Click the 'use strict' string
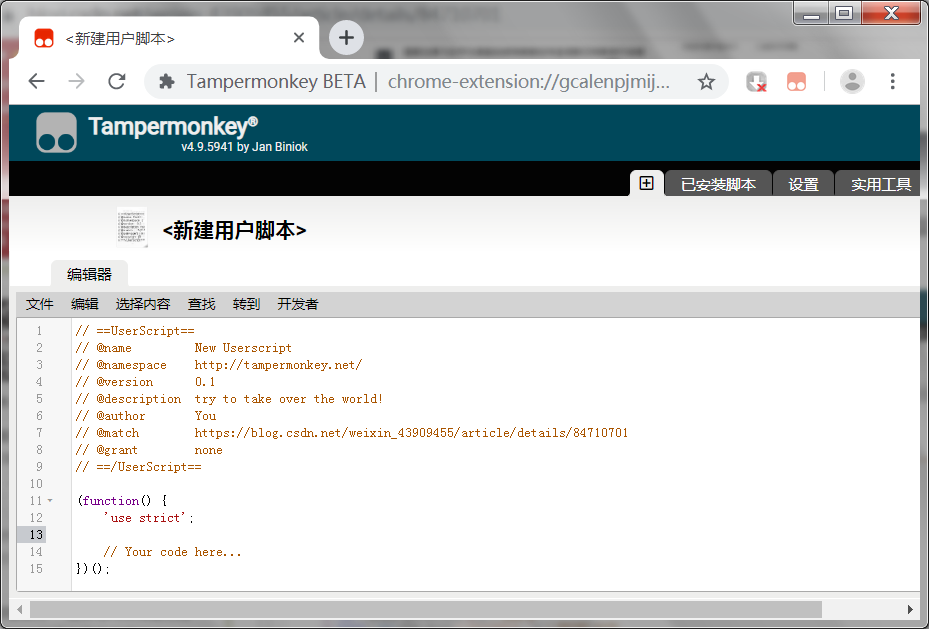This screenshot has height=629, width=929. [x=145, y=518]
